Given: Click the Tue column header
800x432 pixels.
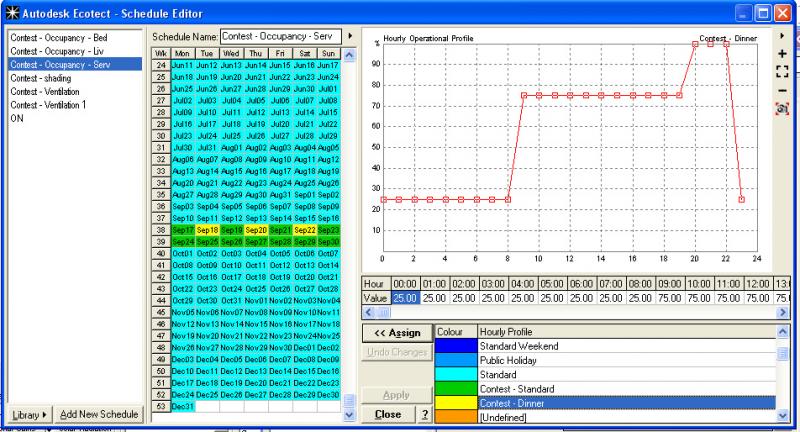Looking at the screenshot, I should coord(207,54).
